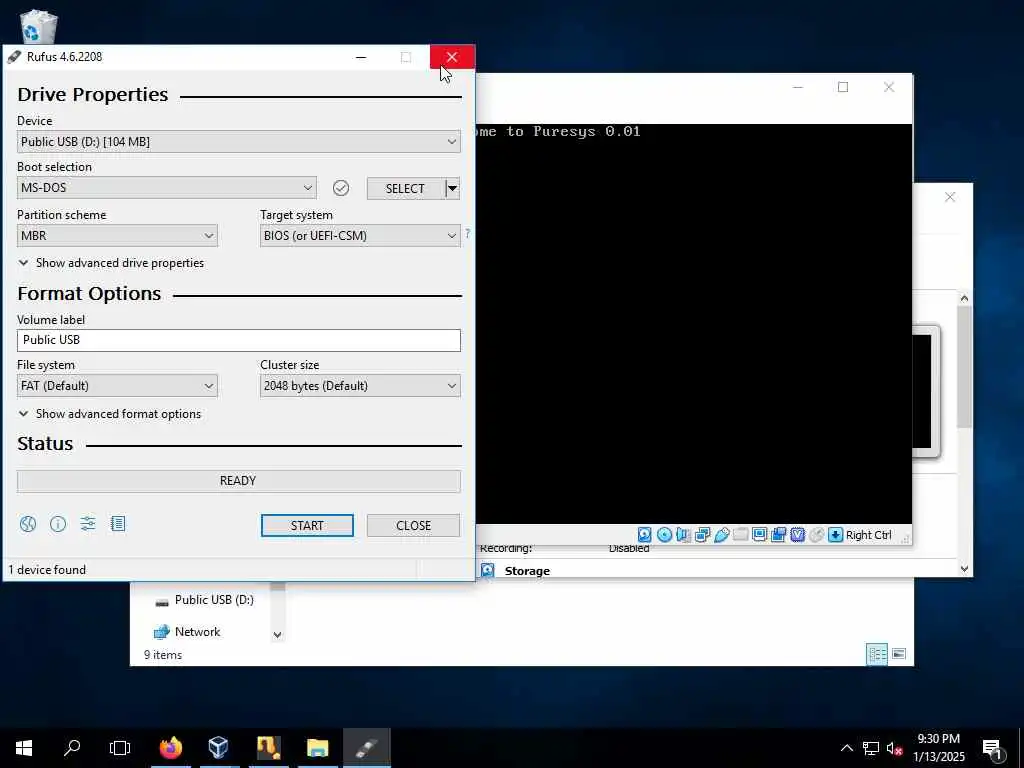1024x768 pixels.
Task: Open the taskbar clock showing 9:30 PM
Action: 938,748
